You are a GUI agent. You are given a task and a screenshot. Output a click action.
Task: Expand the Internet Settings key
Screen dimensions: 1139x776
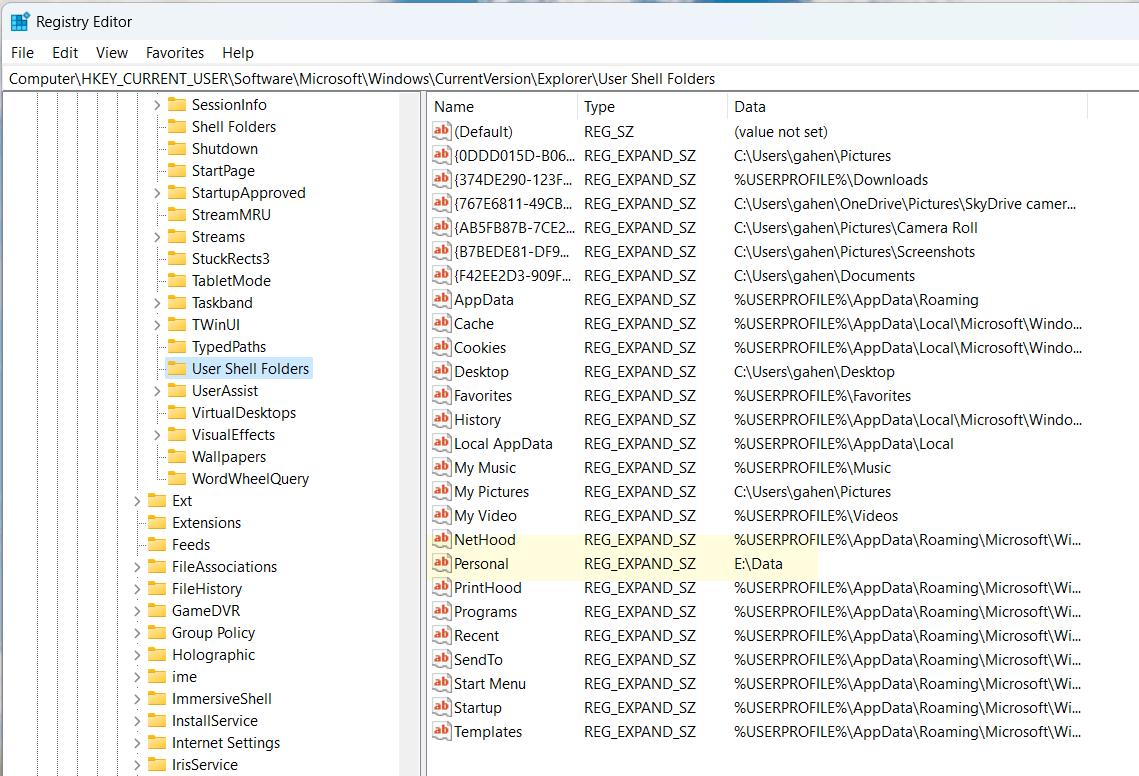point(137,743)
